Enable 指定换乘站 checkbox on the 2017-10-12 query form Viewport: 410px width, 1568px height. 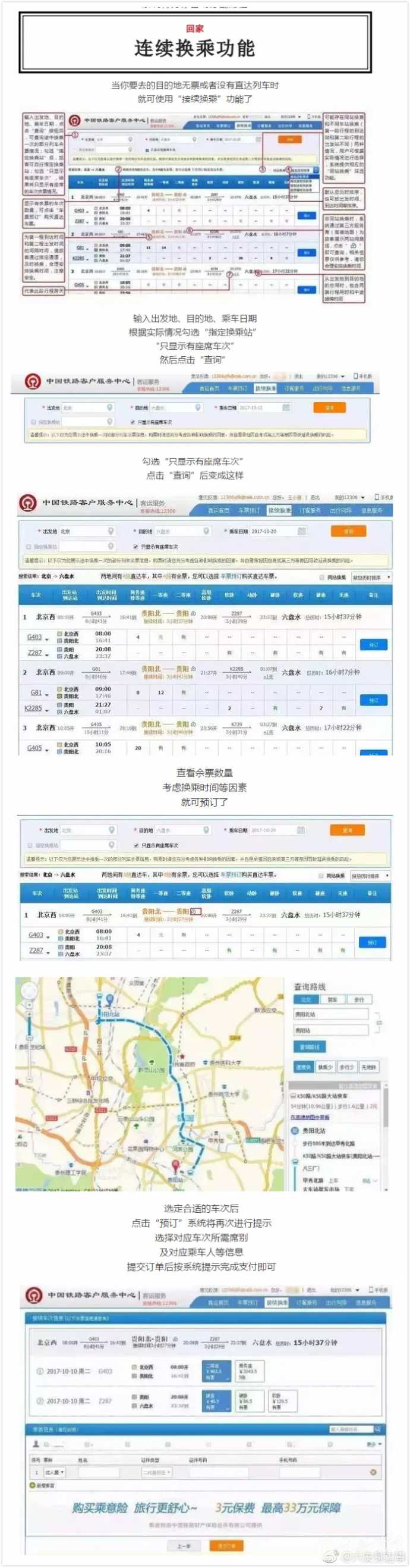[33, 422]
